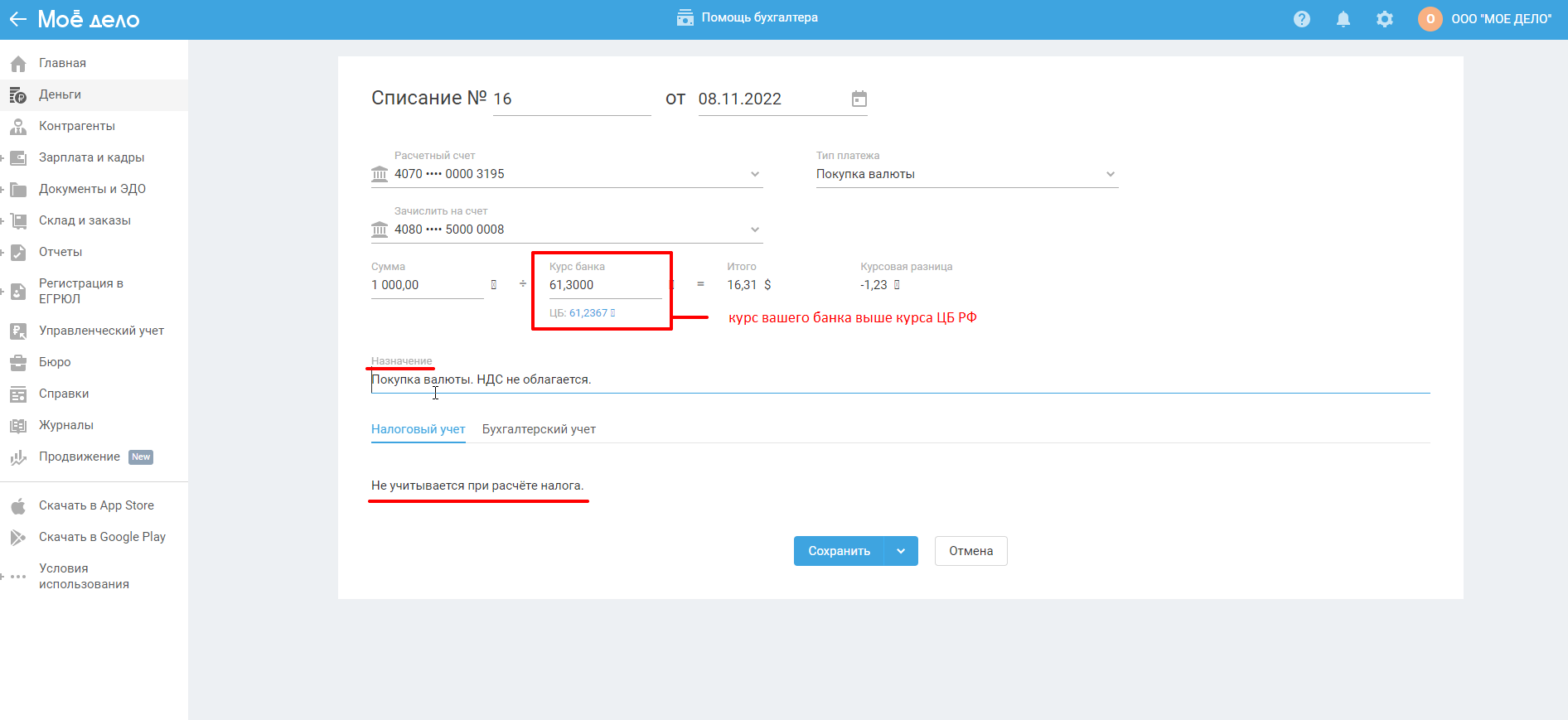The width and height of the screenshot is (1568, 720).
Task: Open the notifications bell
Action: (1343, 19)
